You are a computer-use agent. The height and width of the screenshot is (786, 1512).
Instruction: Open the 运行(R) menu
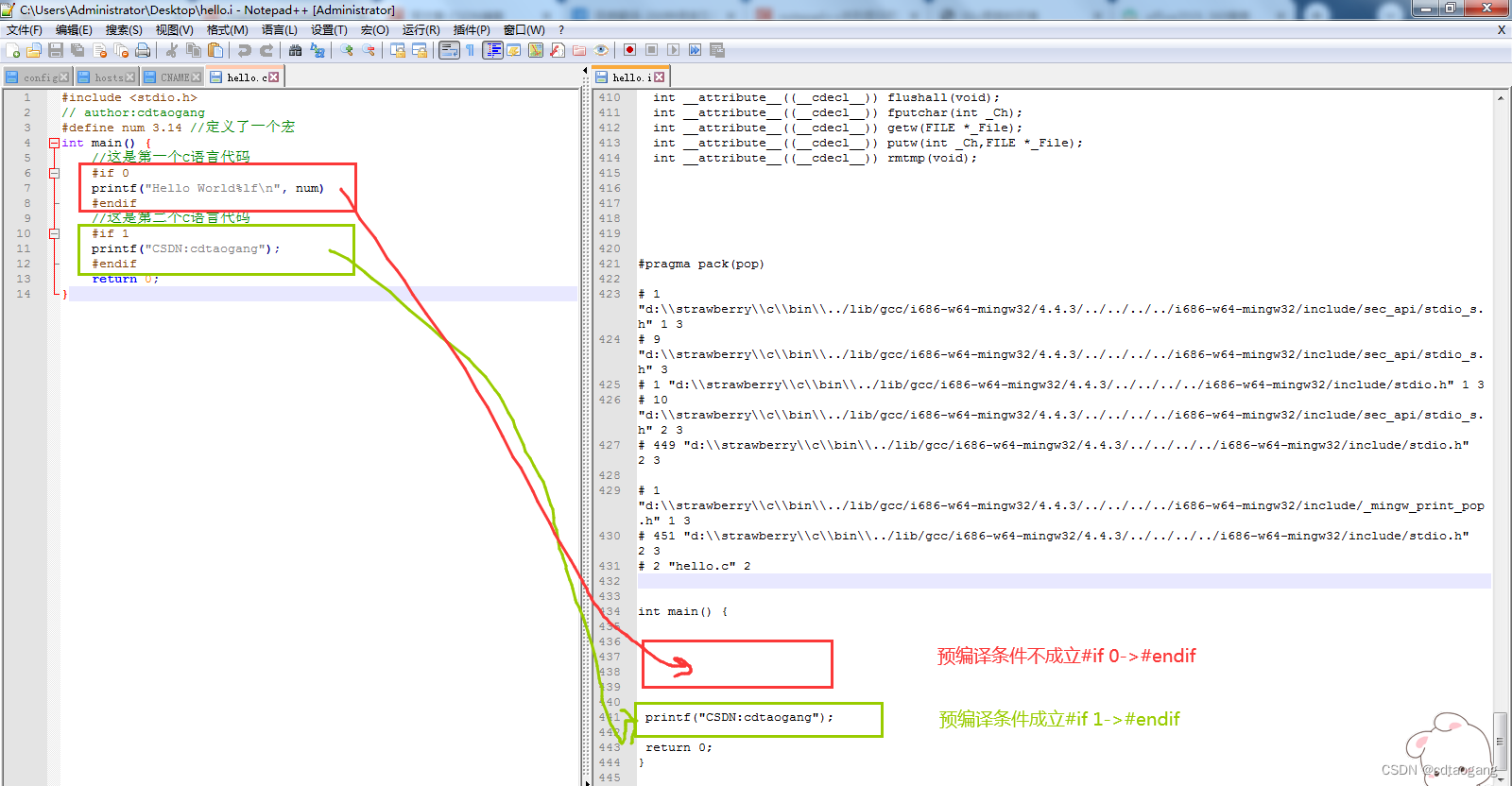(421, 30)
